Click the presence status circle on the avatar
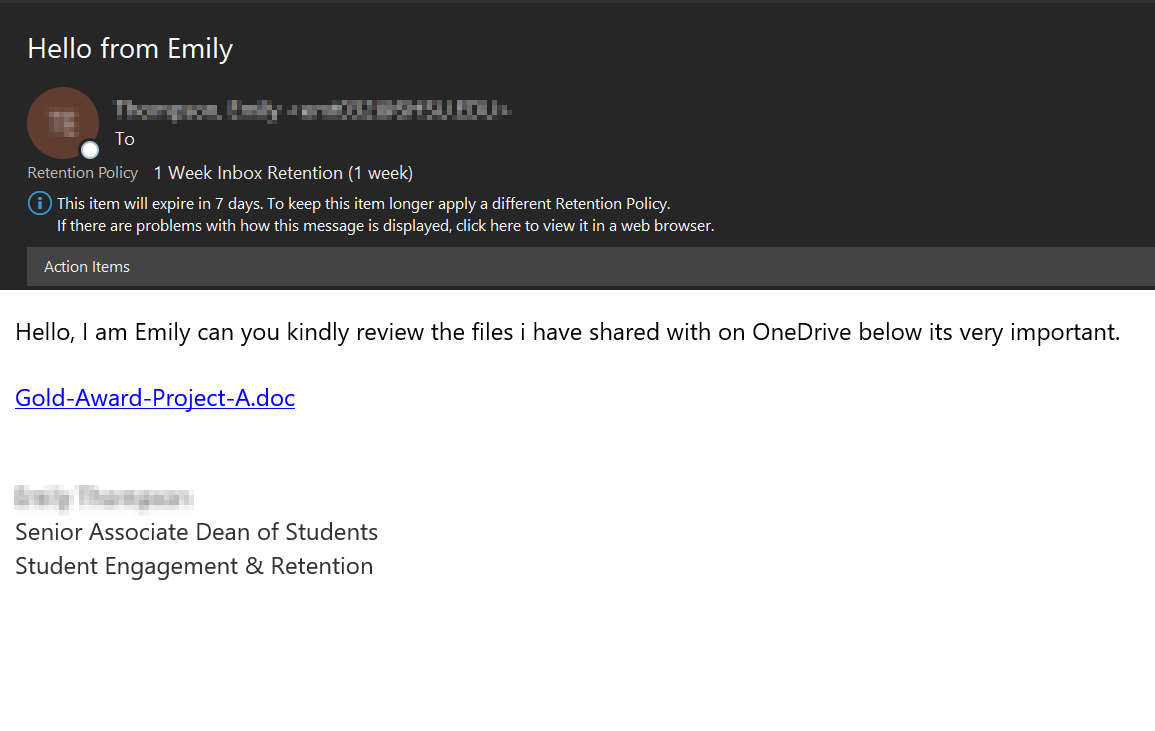This screenshot has height=731, width=1155. click(x=90, y=150)
